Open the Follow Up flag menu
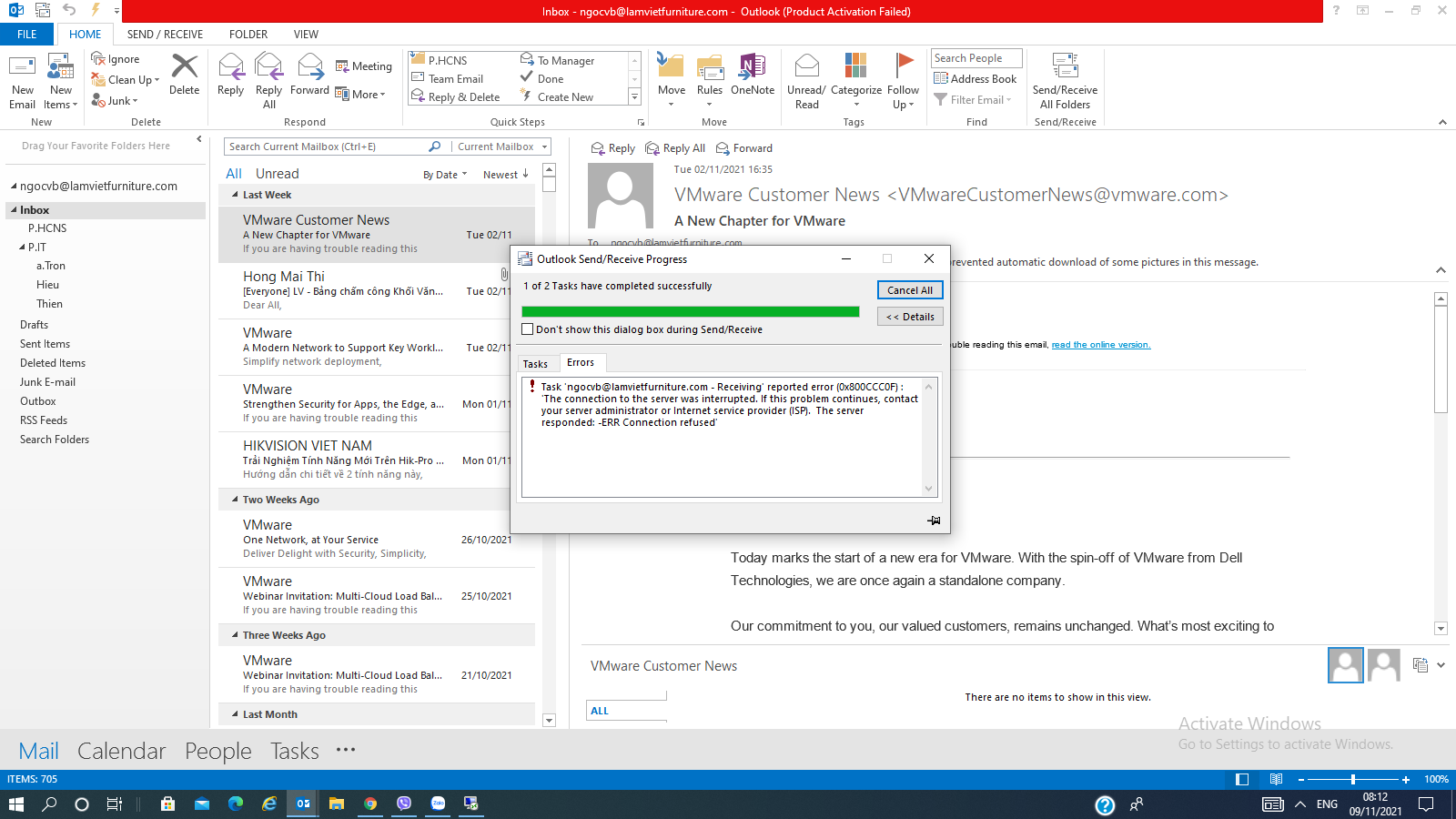Image resolution: width=1456 pixels, height=819 pixels. tap(903, 82)
